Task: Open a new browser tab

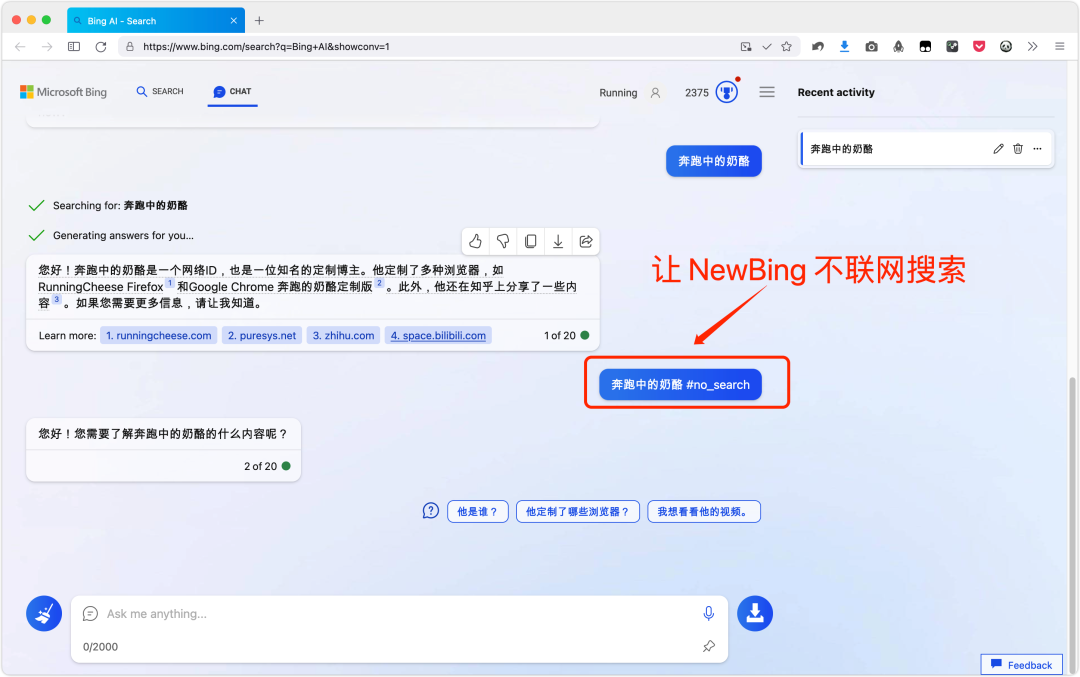Action: [x=259, y=21]
